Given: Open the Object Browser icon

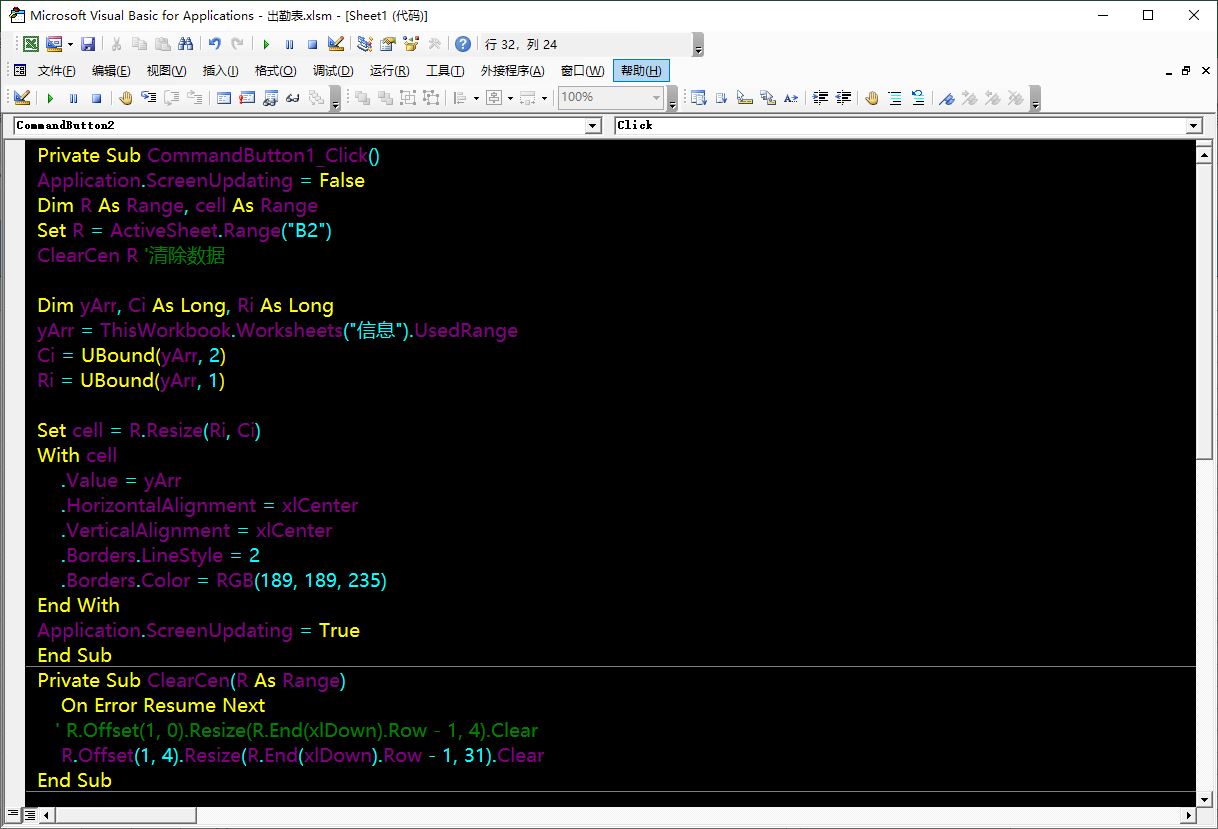Looking at the screenshot, I should [x=411, y=44].
